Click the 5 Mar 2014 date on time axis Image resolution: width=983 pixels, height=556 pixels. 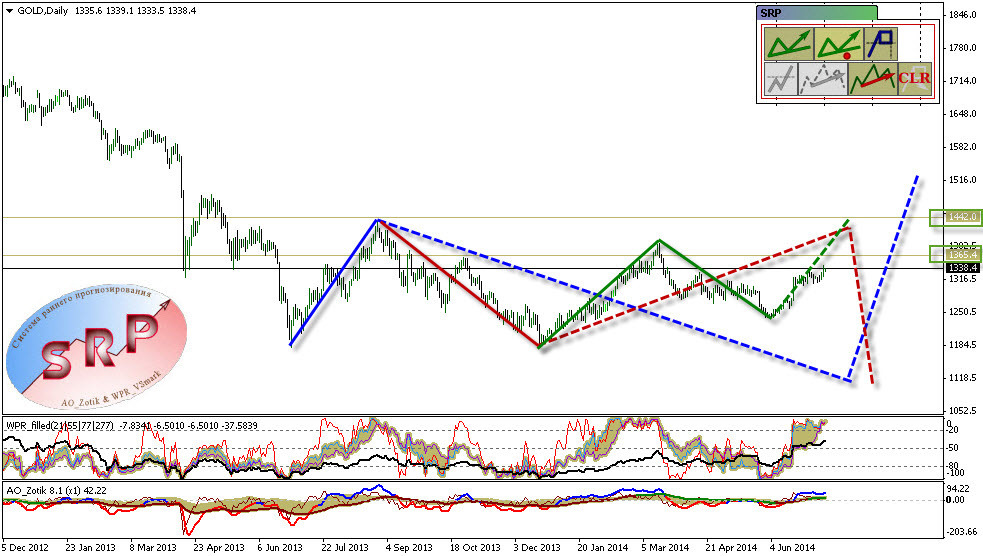point(666,548)
